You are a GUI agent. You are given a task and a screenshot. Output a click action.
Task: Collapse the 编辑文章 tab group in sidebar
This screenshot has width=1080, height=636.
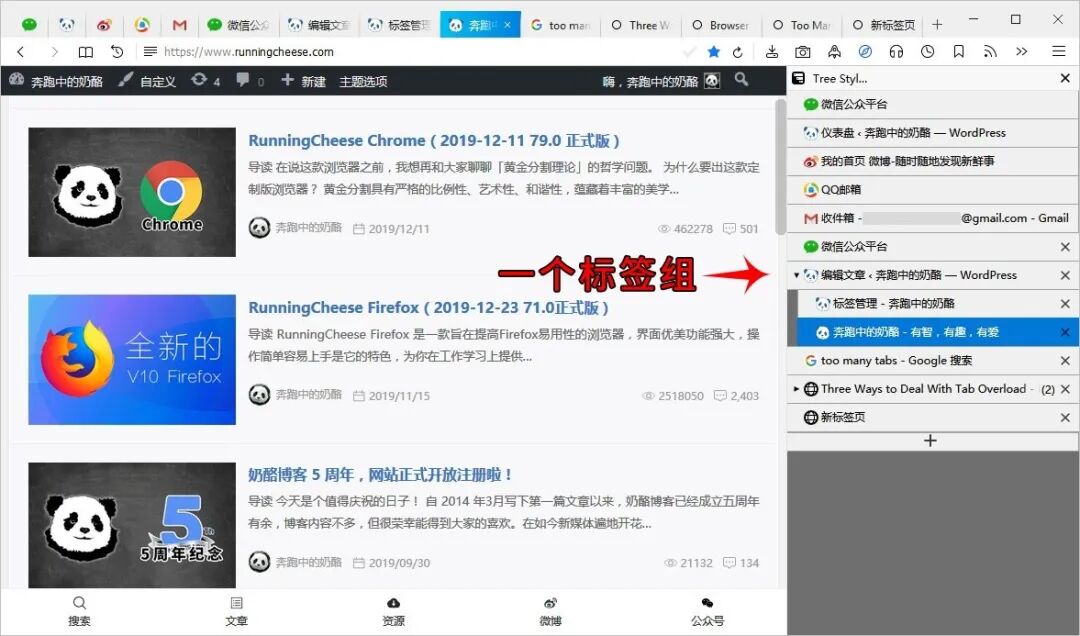[796, 275]
